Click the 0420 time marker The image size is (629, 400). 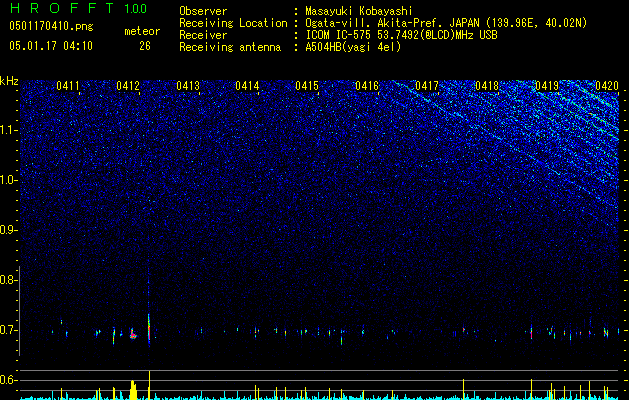pos(607,86)
